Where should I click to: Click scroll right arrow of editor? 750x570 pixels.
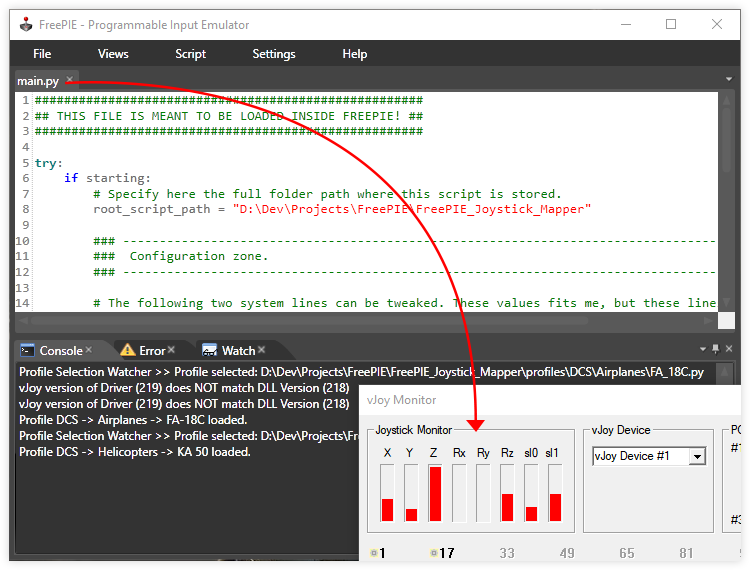(x=708, y=320)
